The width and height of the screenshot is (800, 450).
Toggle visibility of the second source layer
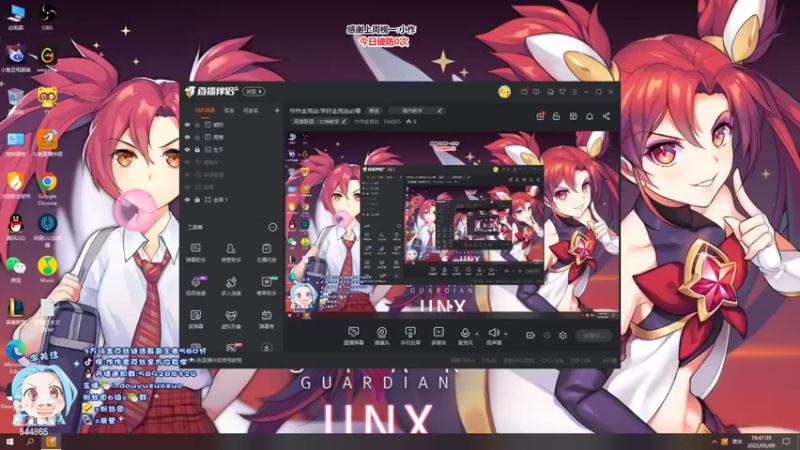(x=187, y=137)
